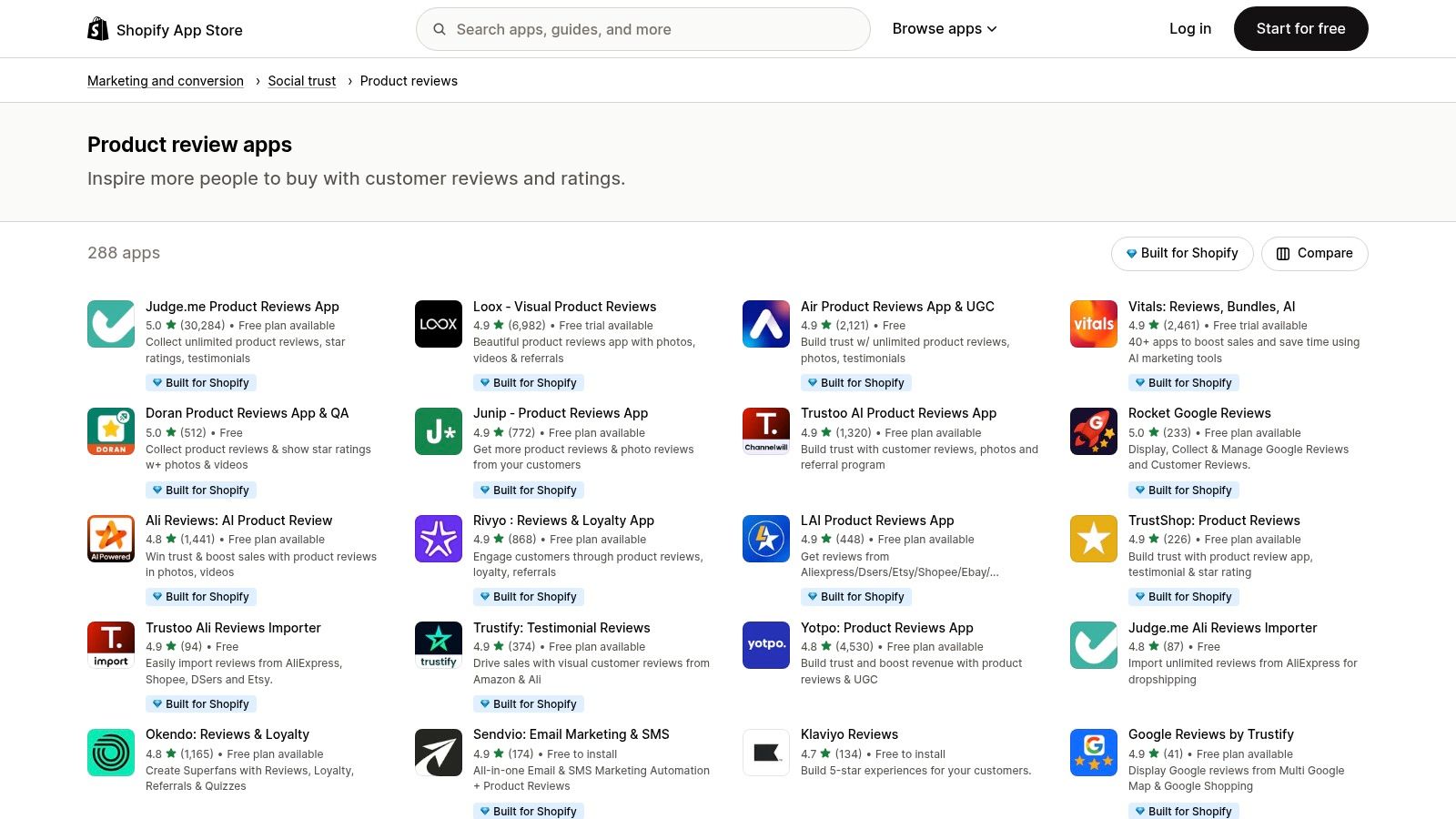The height and width of the screenshot is (819, 1456).
Task: Open the Trustoo AI Product Reviews icon
Action: 766,431
